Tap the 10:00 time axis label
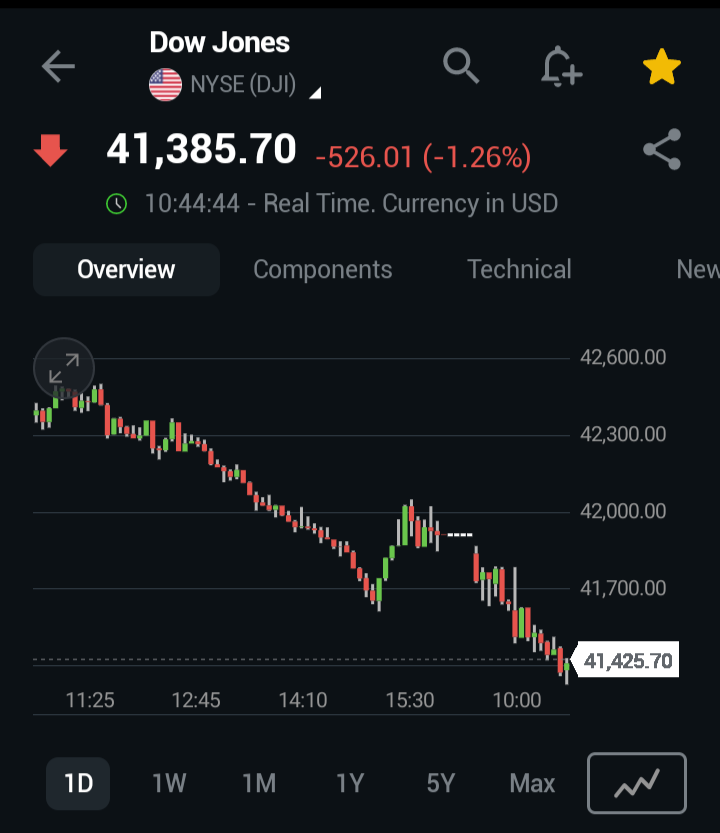The width and height of the screenshot is (720, 833). pos(516,700)
